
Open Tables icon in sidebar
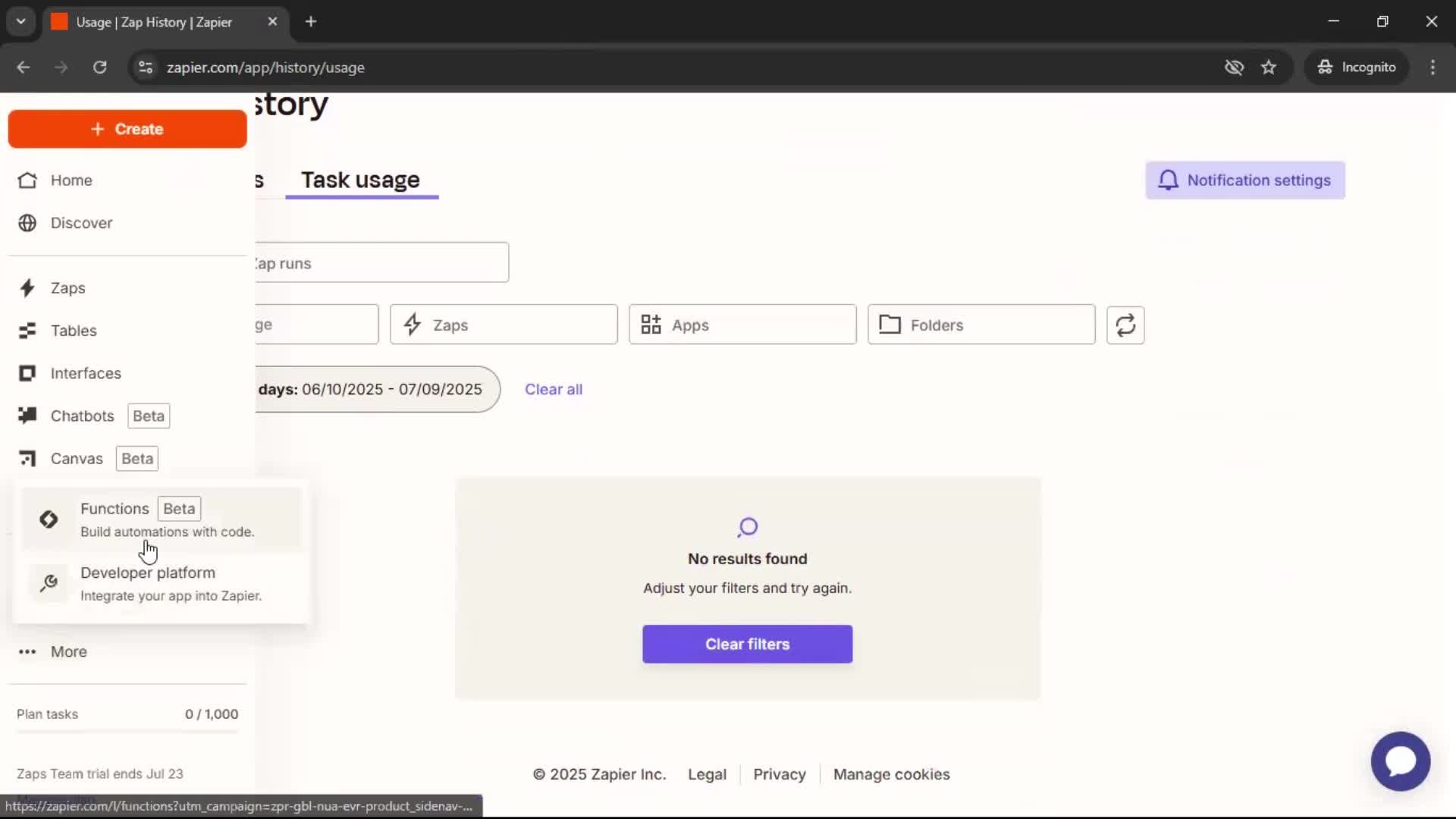[x=27, y=331]
